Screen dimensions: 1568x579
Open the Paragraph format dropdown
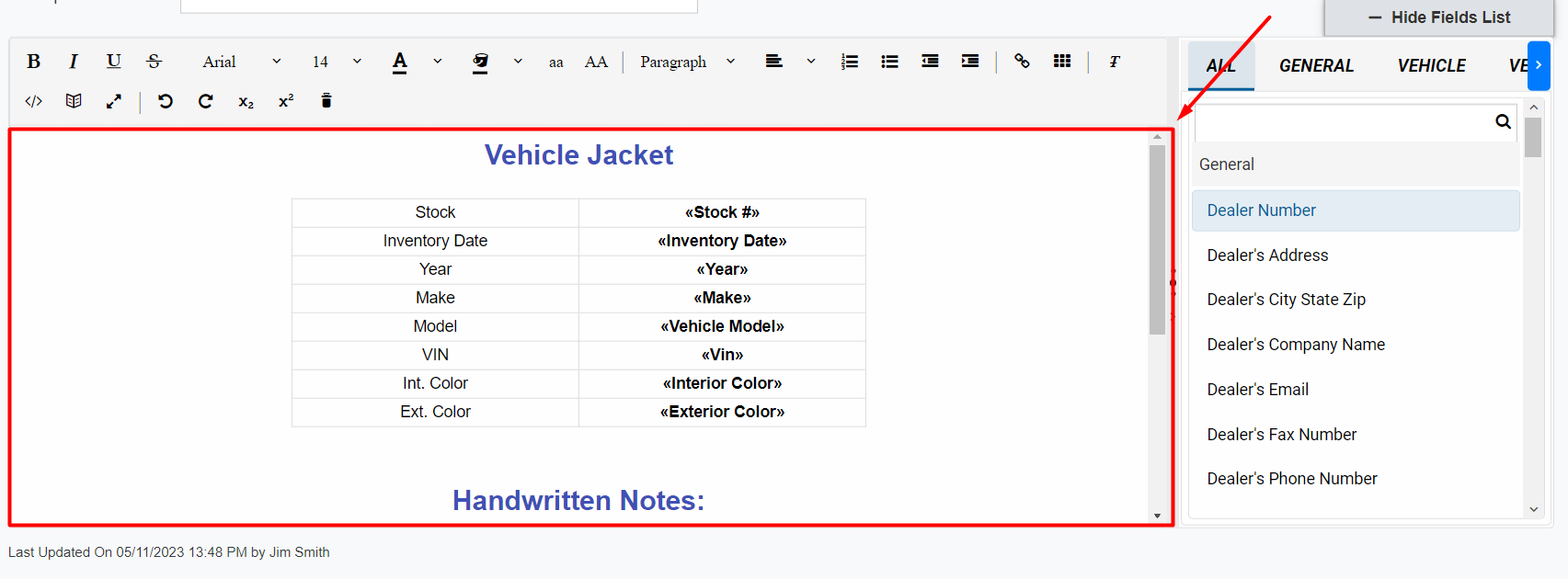coord(688,62)
